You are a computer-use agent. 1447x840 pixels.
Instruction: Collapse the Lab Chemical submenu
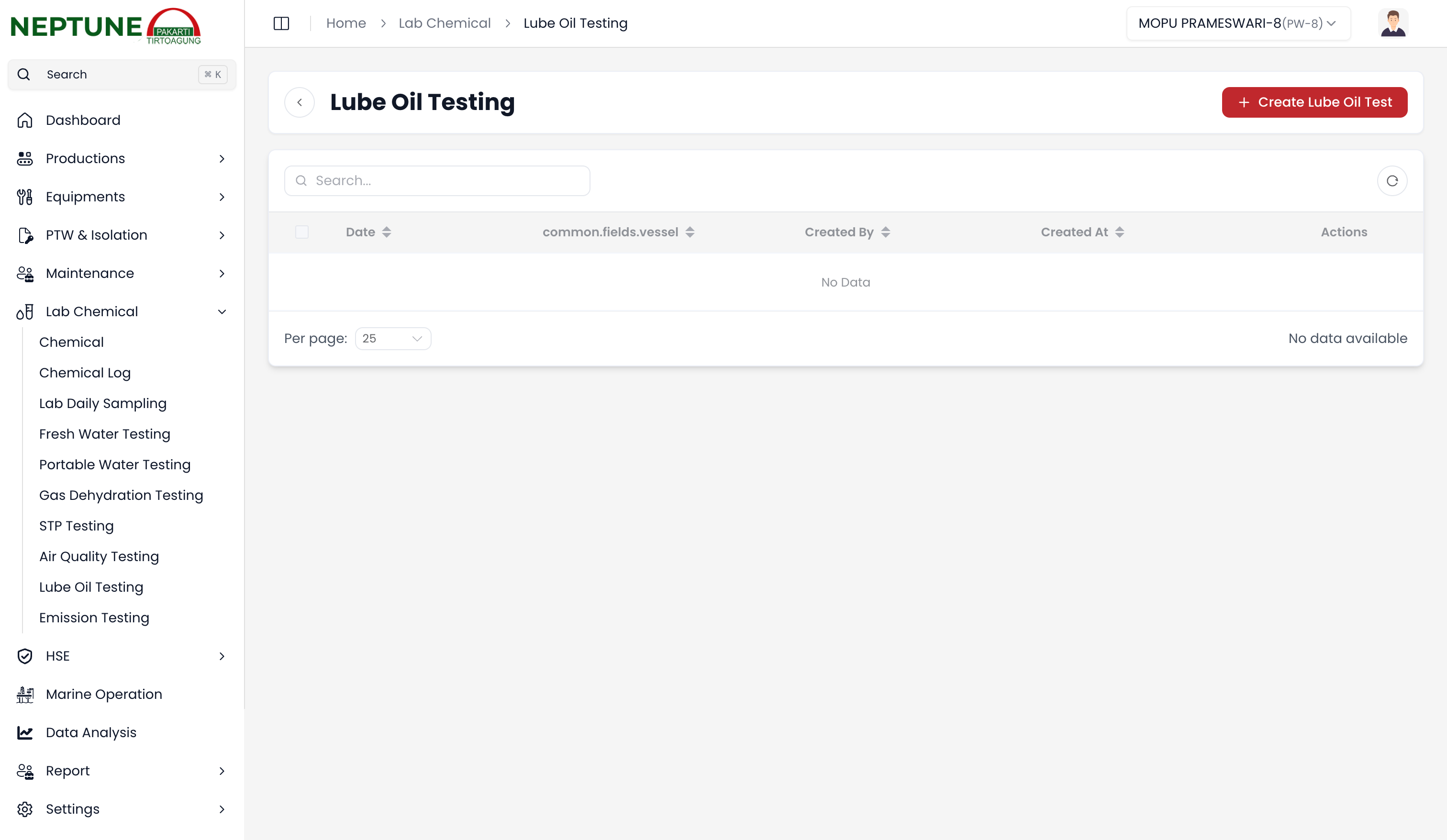click(x=222, y=311)
